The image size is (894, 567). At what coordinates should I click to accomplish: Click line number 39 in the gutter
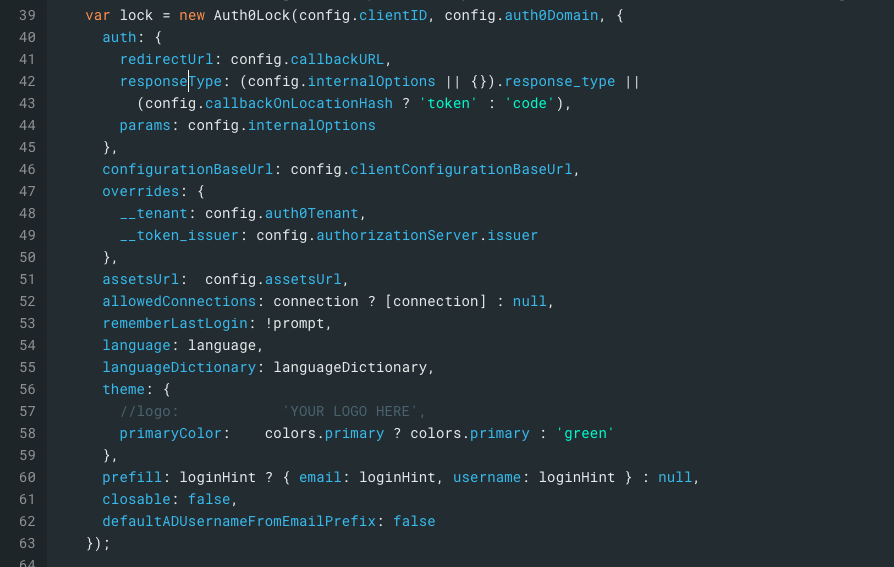pyautogui.click(x=27, y=15)
